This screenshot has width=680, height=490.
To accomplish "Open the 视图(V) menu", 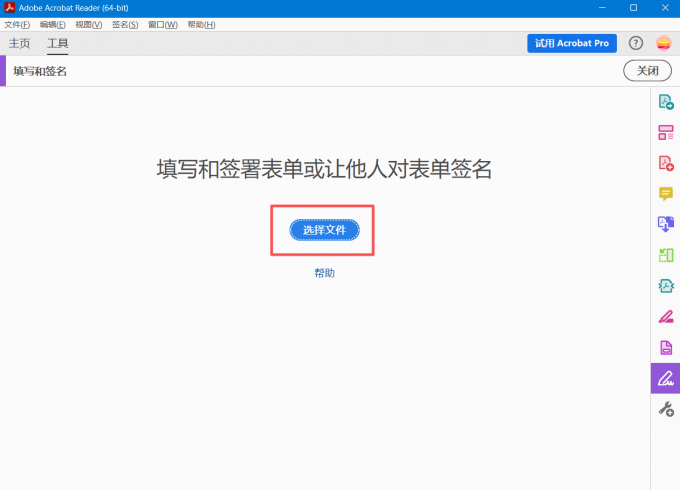I will (88, 25).
